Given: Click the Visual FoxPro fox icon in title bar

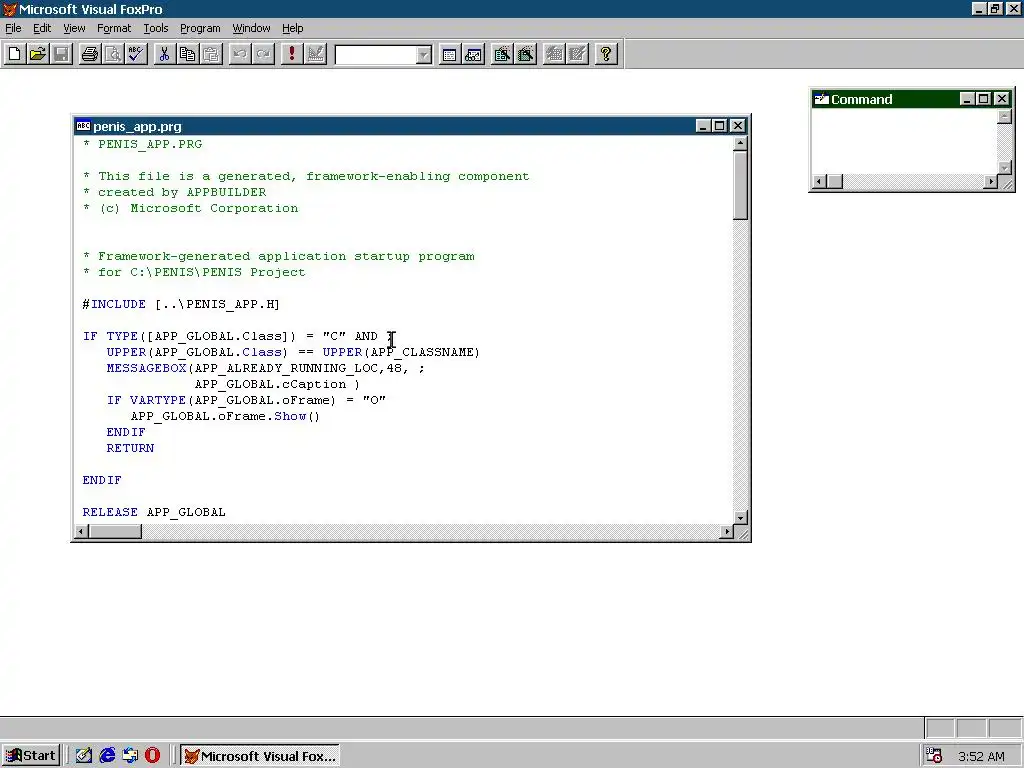Looking at the screenshot, I should click(x=9, y=8).
